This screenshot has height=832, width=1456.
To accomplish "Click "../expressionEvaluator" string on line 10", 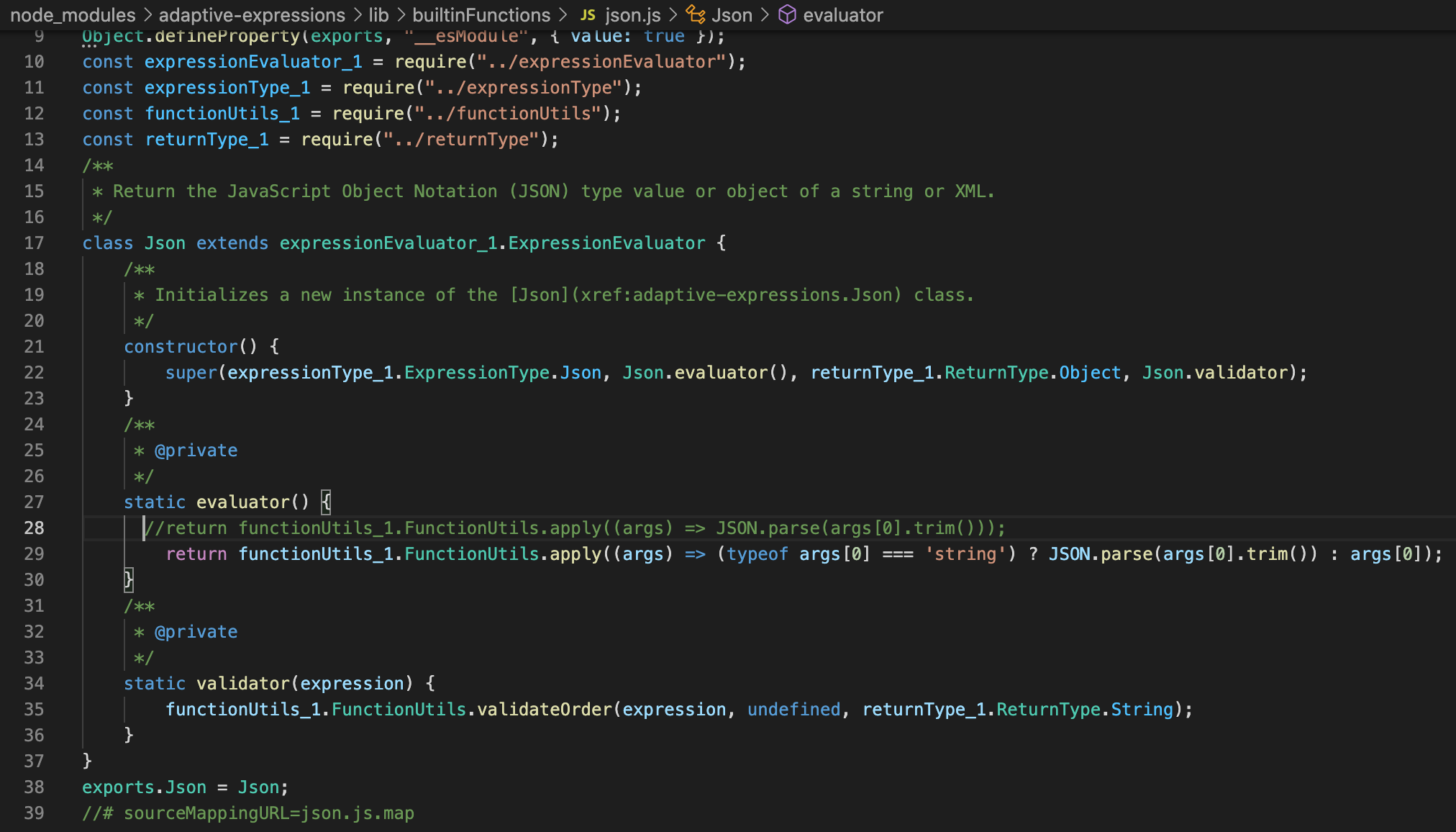I will [x=601, y=62].
